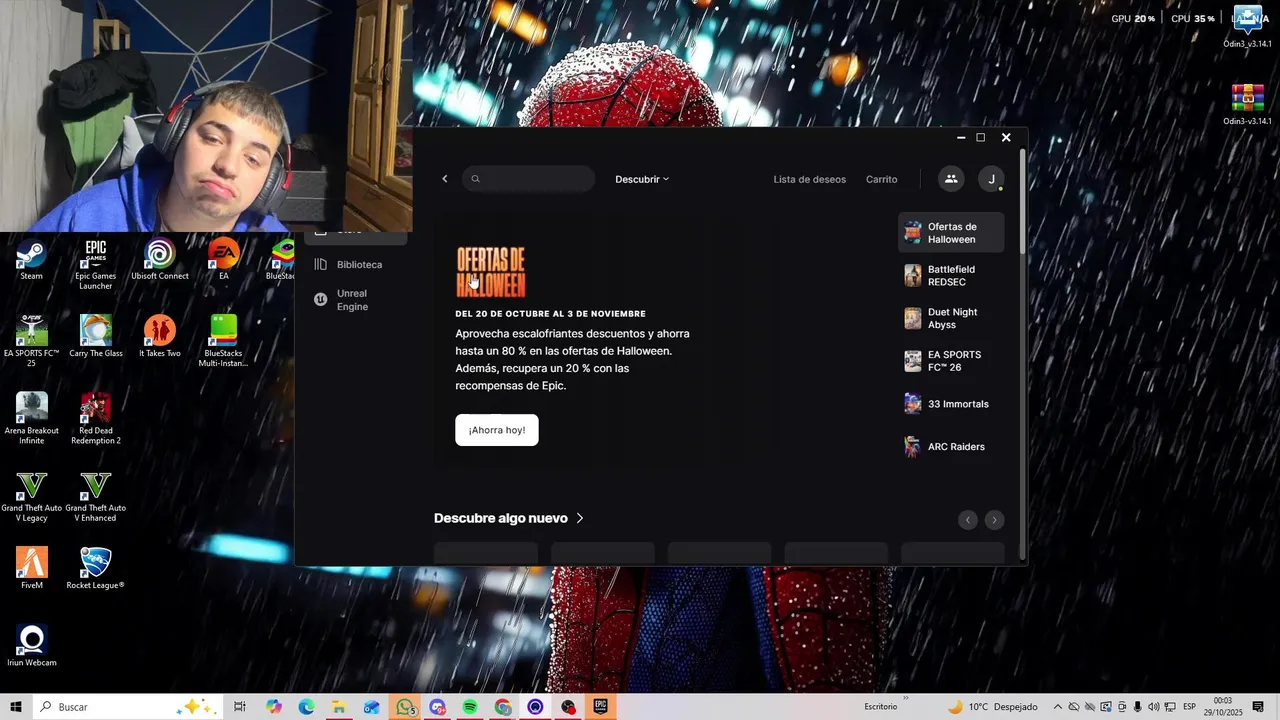Open the friends list icon
The width and height of the screenshot is (1280, 720).
[x=951, y=179]
